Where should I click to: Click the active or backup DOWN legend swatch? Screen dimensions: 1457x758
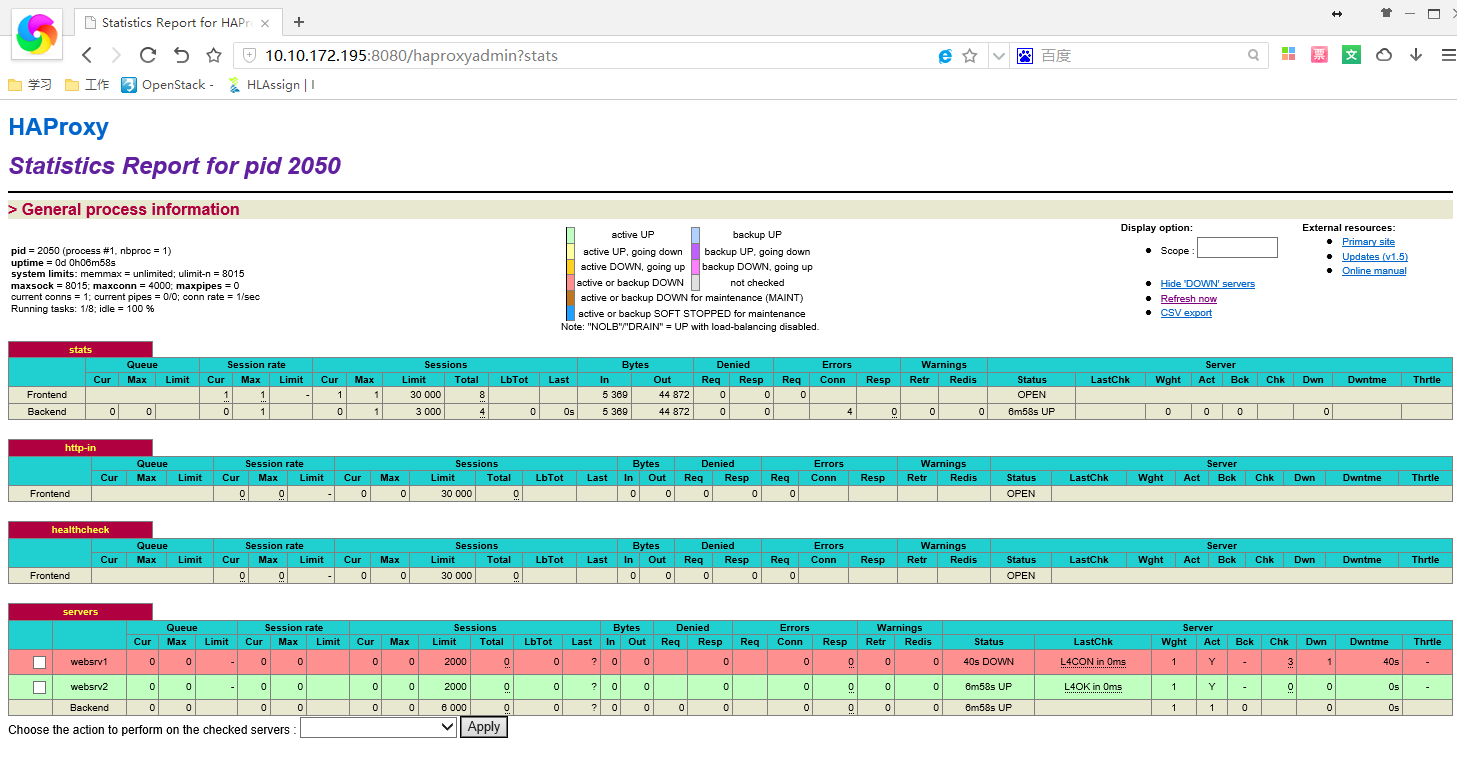coord(570,283)
